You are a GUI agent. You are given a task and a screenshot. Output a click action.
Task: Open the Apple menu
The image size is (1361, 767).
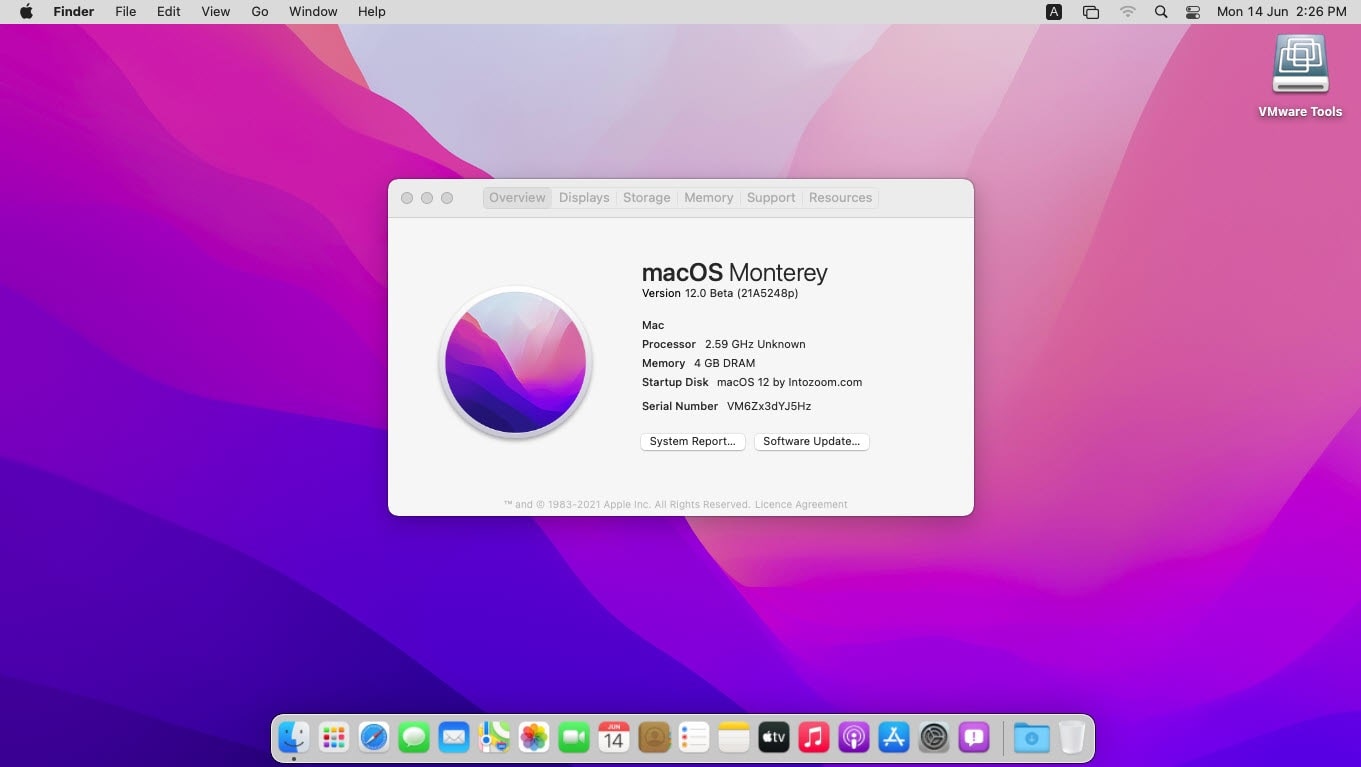27,12
